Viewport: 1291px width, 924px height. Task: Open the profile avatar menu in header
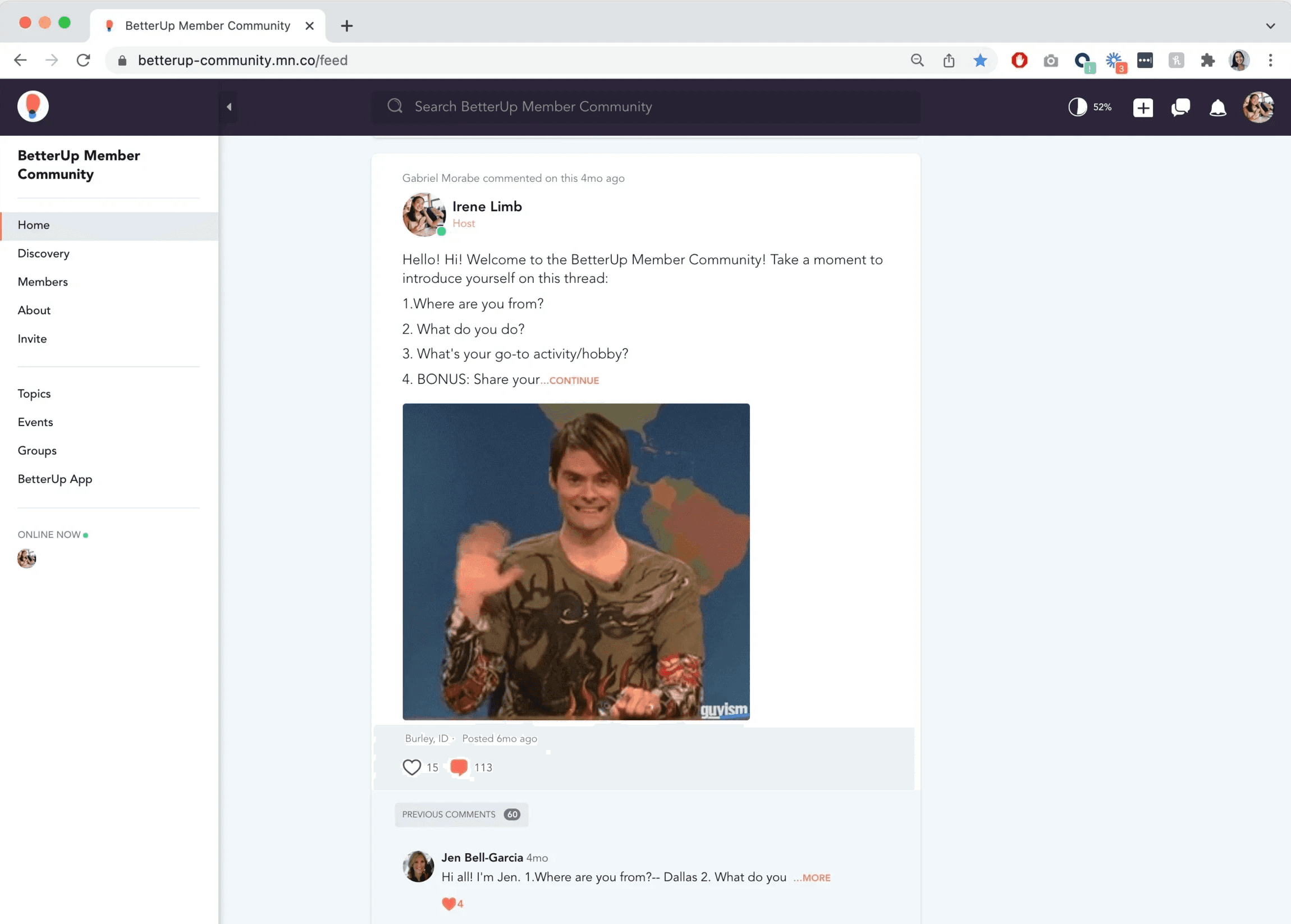tap(1258, 107)
